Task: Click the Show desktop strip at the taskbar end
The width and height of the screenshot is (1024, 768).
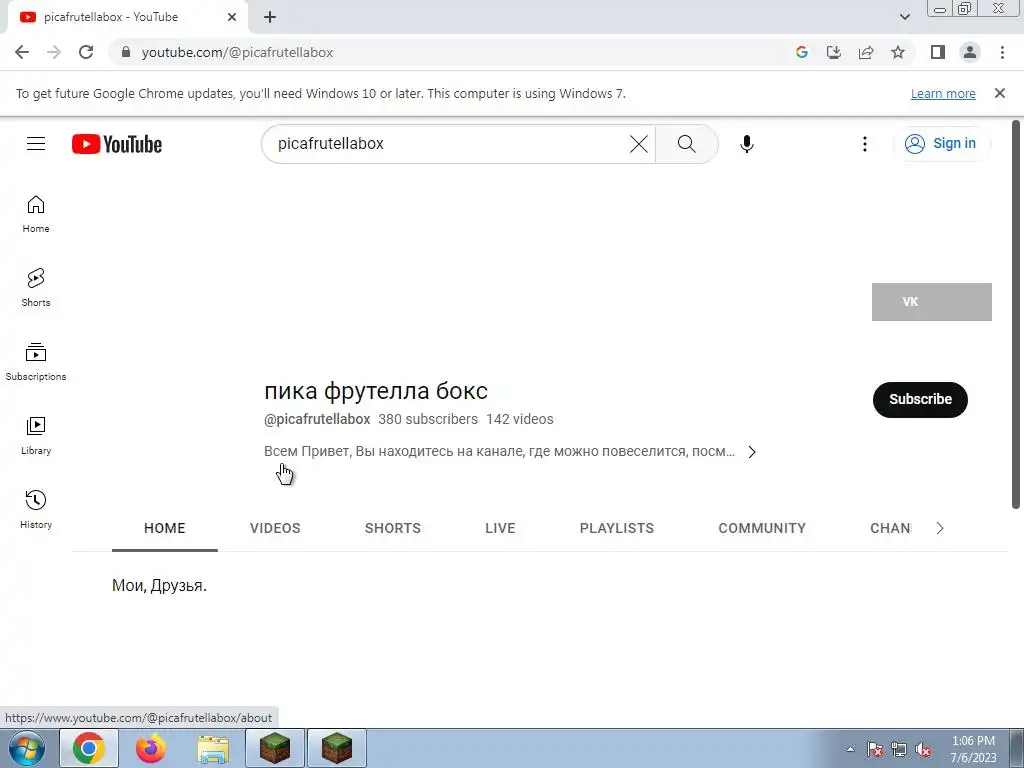Action: 1016,749
